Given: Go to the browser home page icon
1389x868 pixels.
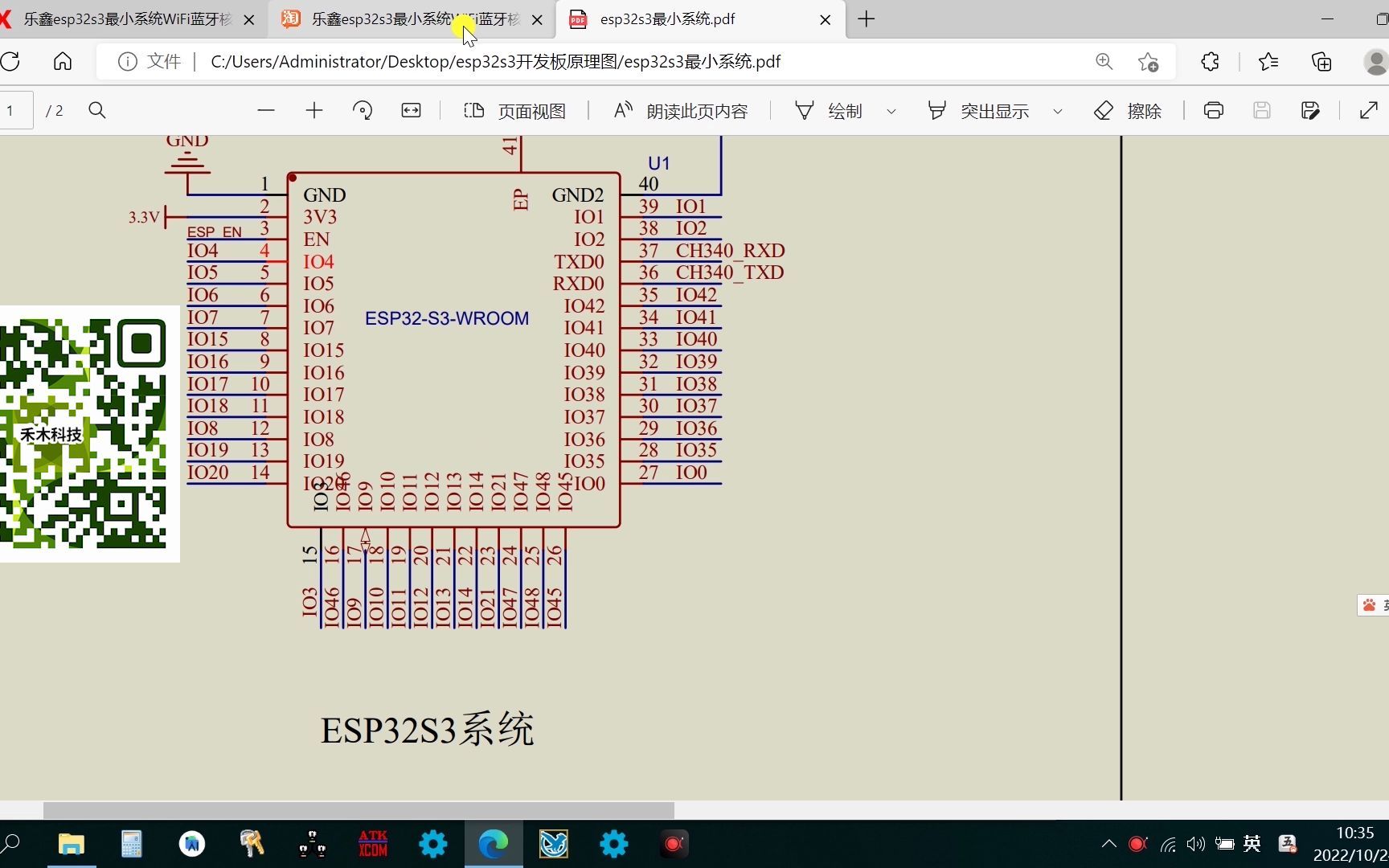Looking at the screenshot, I should (x=63, y=62).
